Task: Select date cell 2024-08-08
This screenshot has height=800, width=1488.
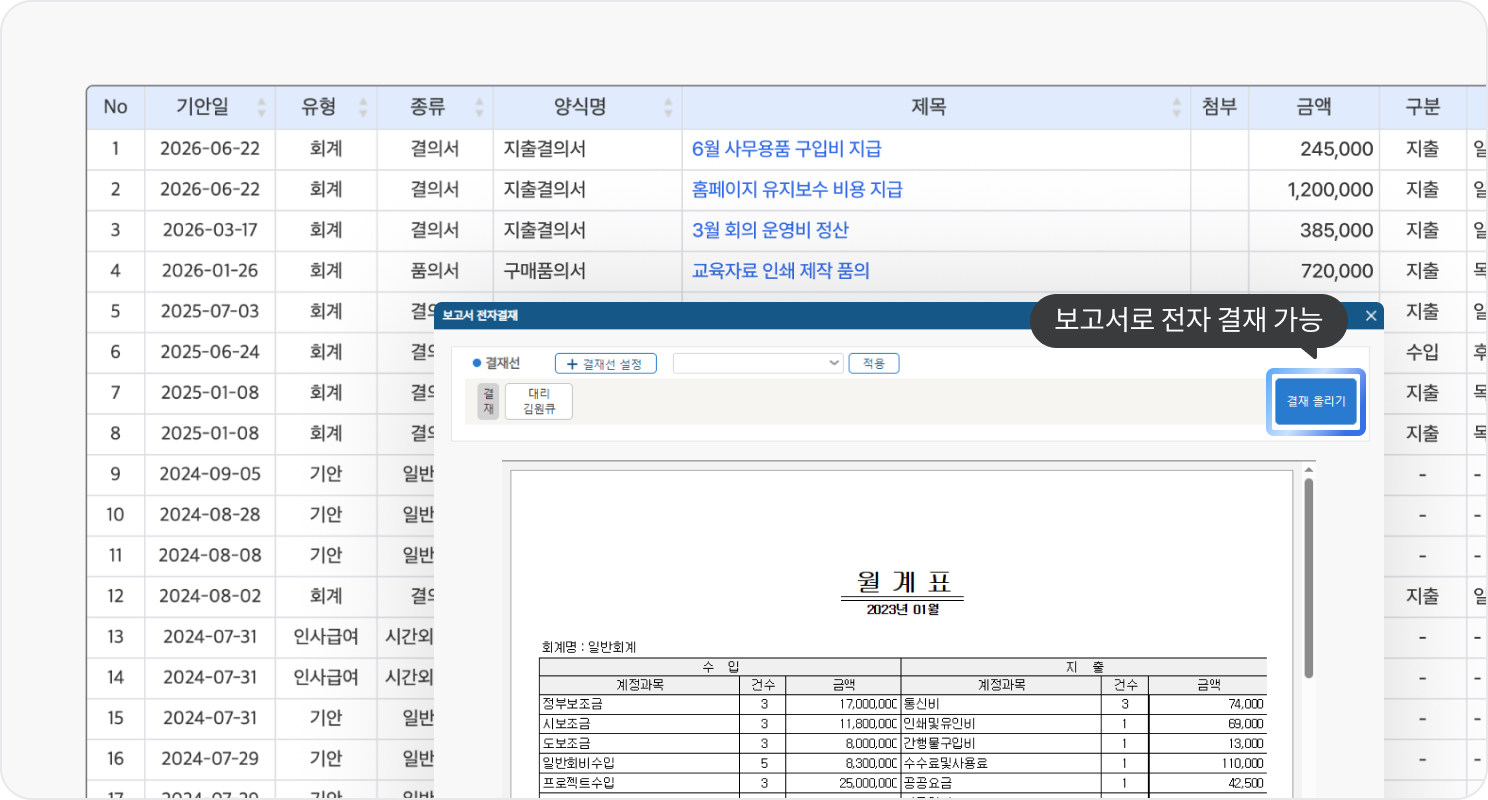Action: click(x=210, y=555)
